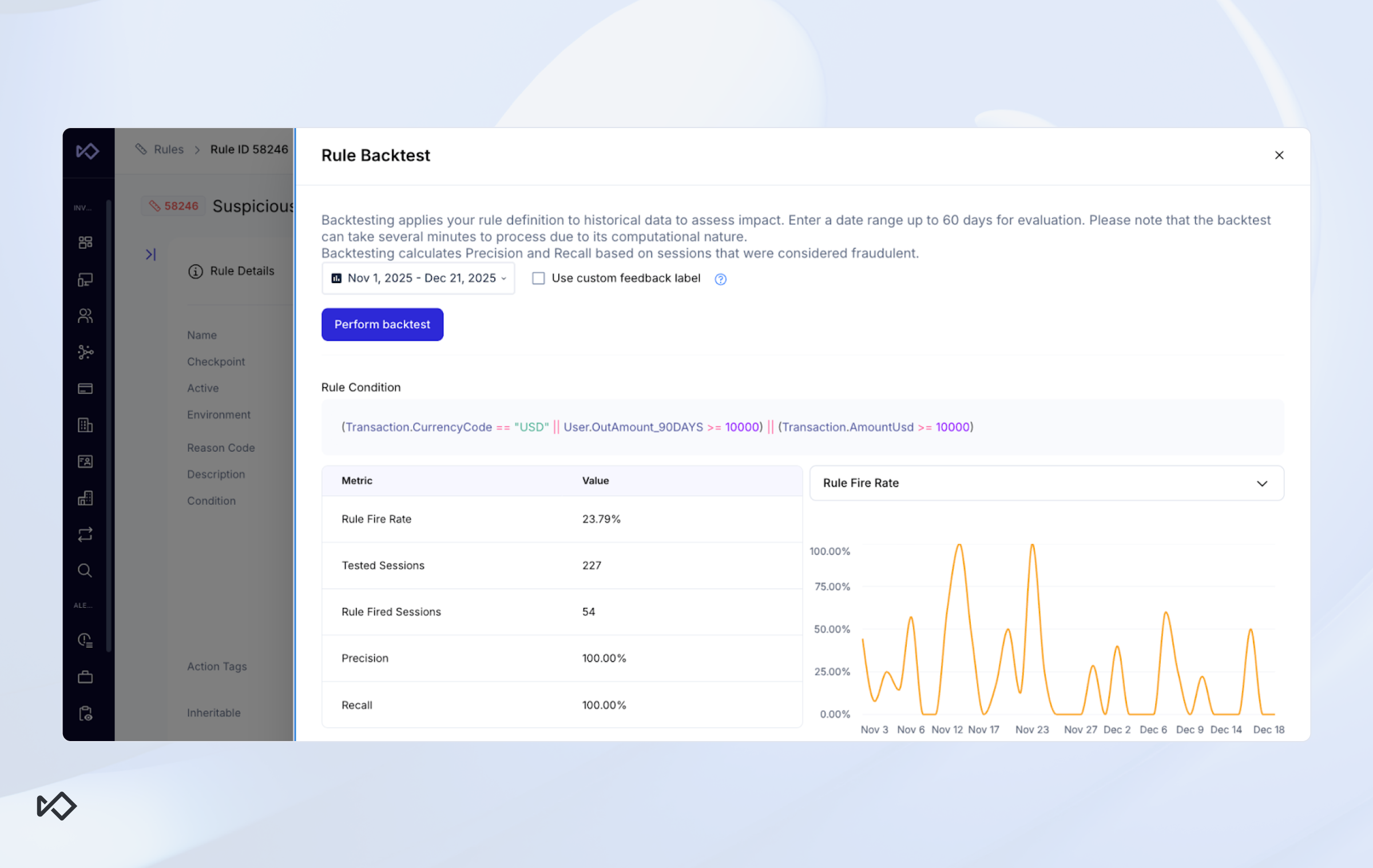This screenshot has width=1373, height=868.
Task: Close the Rule Backtest panel
Action: [x=1279, y=156]
